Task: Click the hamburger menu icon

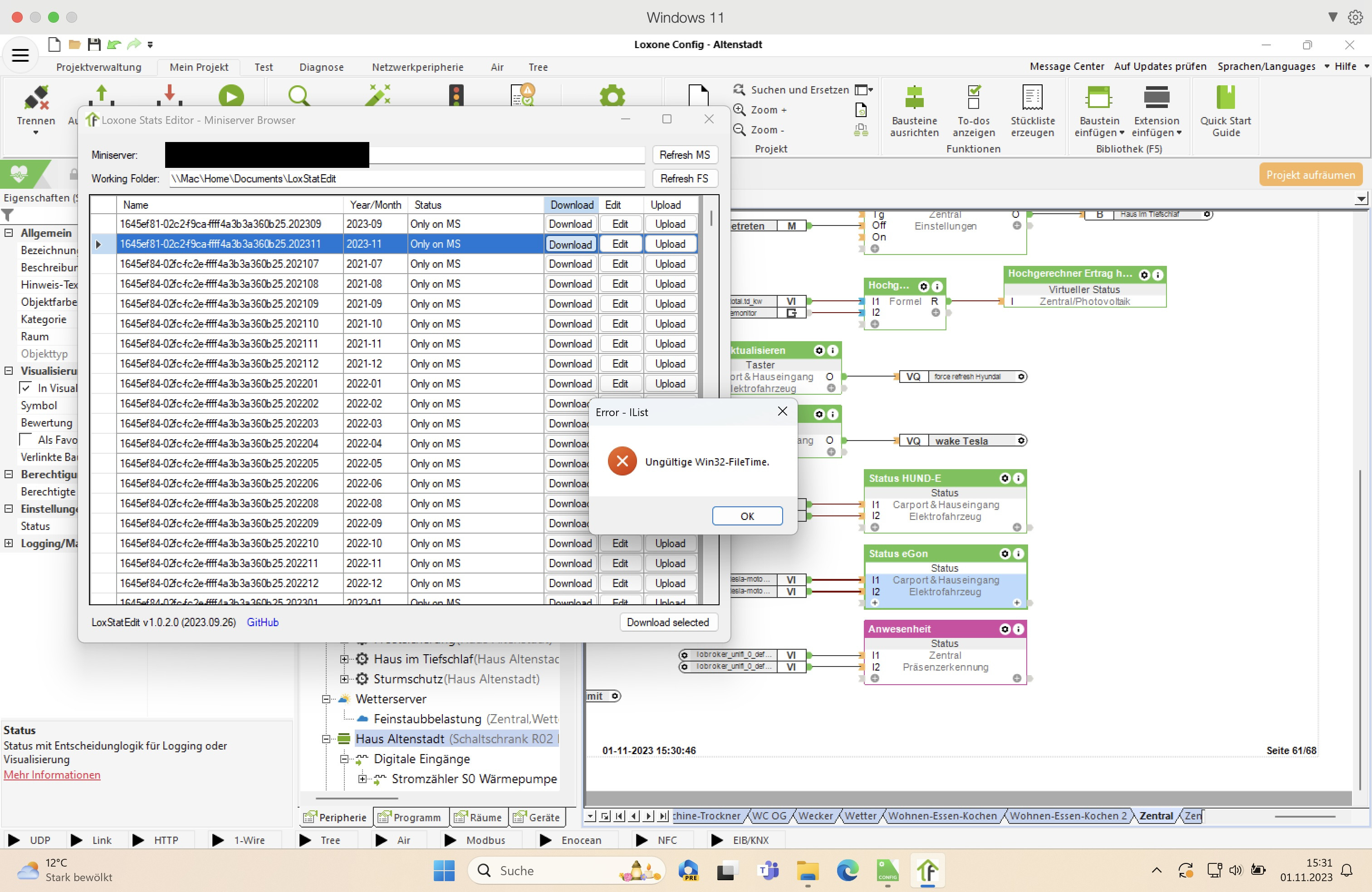Action: (20, 55)
